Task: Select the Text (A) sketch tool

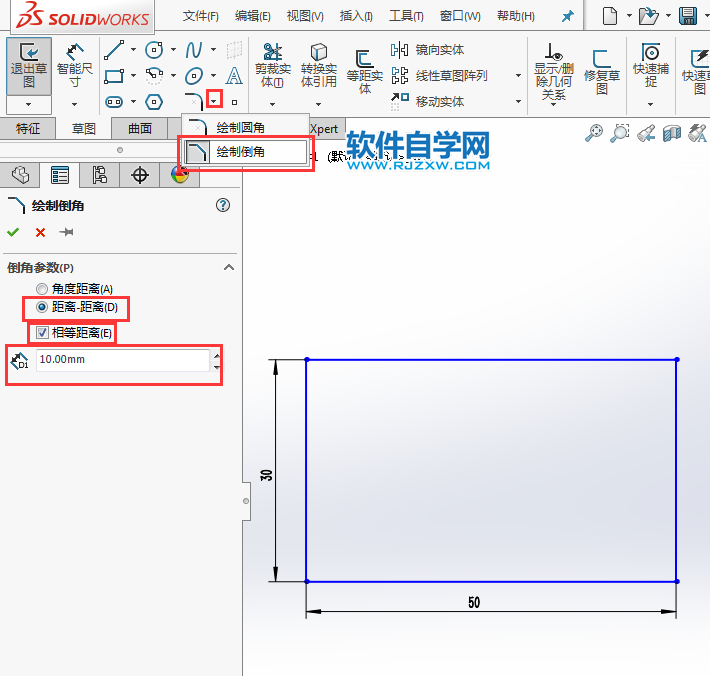Action: point(234,76)
